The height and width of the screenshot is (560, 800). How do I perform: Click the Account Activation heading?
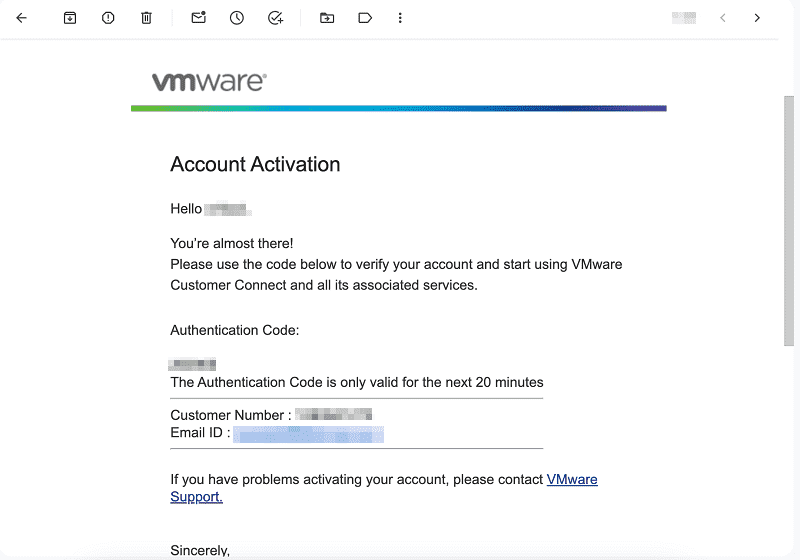[x=255, y=164]
